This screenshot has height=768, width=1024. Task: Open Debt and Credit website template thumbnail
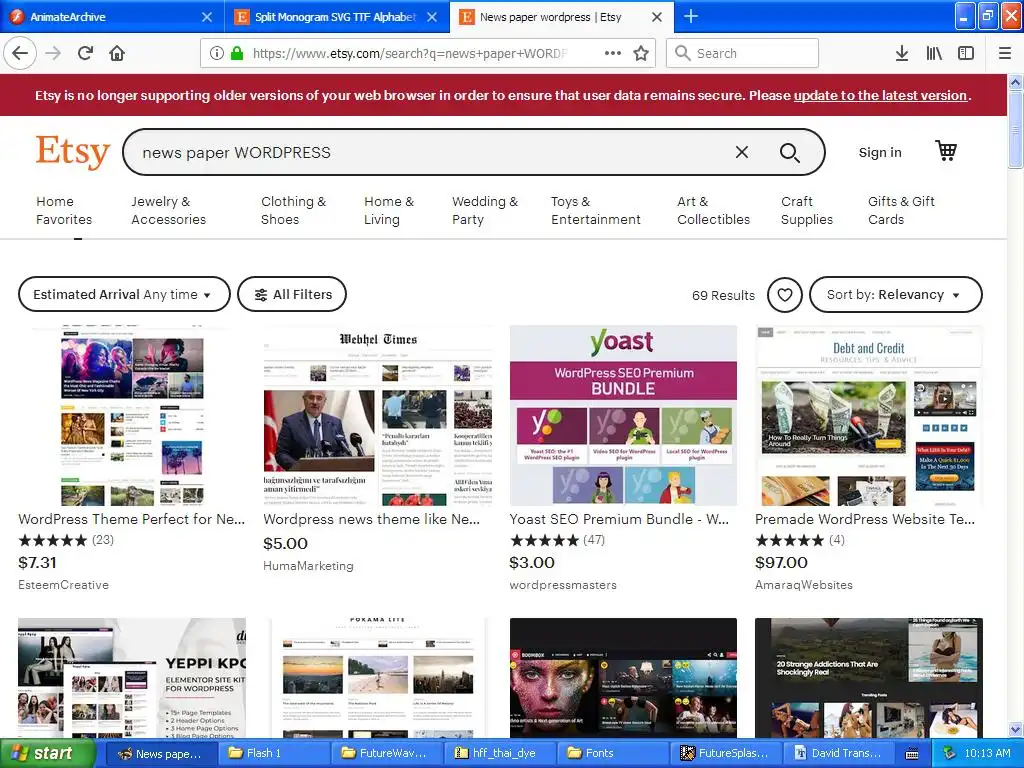869,415
